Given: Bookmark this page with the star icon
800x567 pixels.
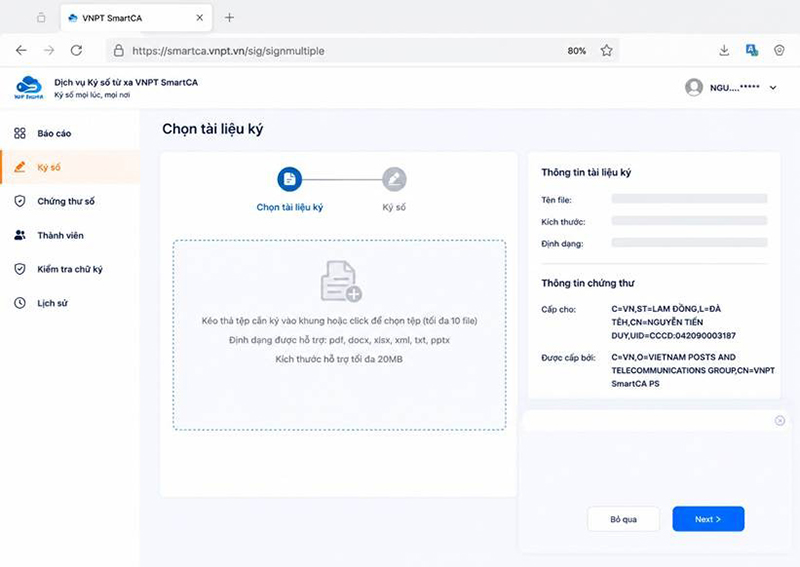Looking at the screenshot, I should (x=606, y=51).
